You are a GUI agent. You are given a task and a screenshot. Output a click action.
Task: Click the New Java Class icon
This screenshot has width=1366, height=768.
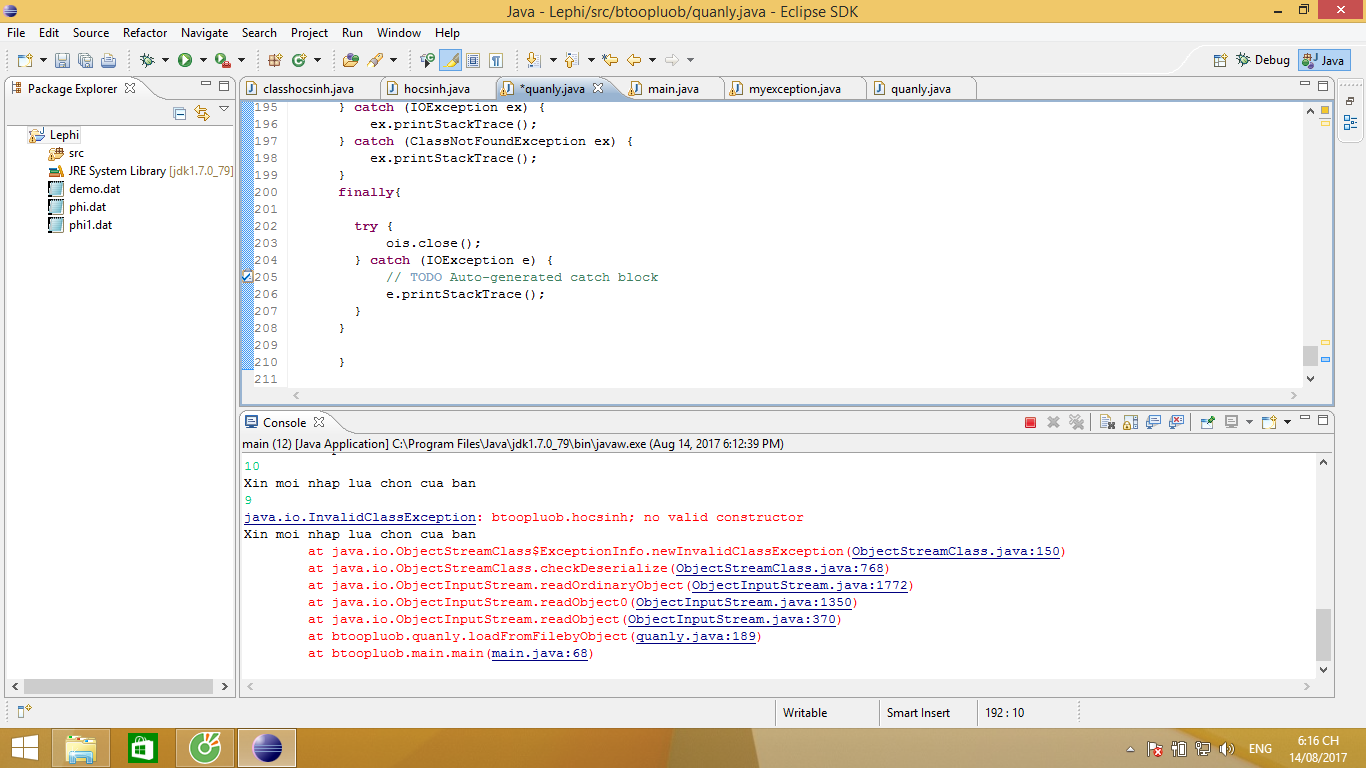tap(298, 60)
